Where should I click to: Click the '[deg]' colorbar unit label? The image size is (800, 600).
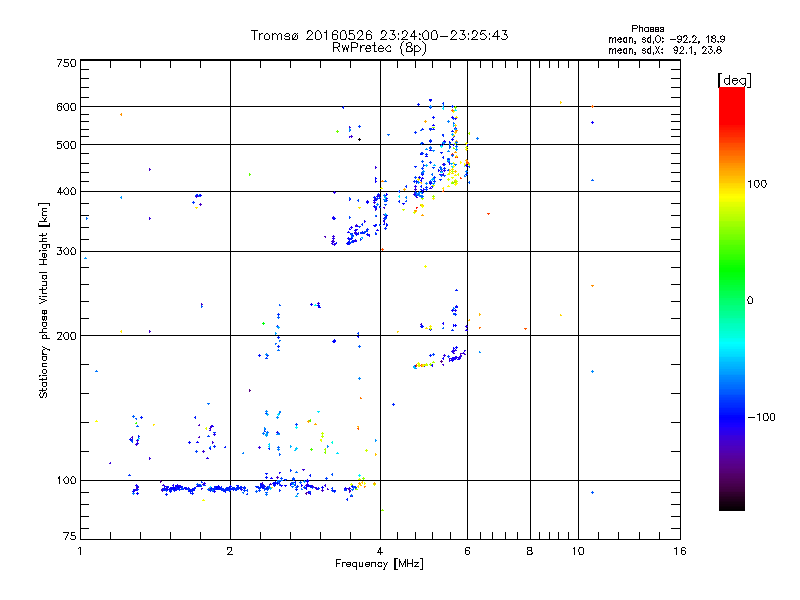734,80
